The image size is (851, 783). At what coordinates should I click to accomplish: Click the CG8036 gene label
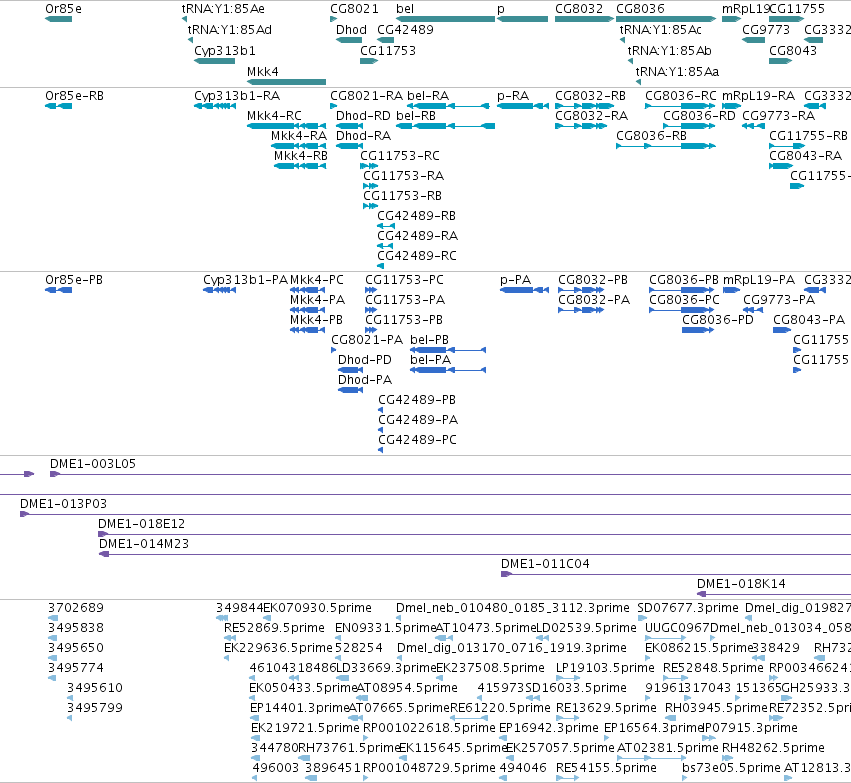point(640,9)
